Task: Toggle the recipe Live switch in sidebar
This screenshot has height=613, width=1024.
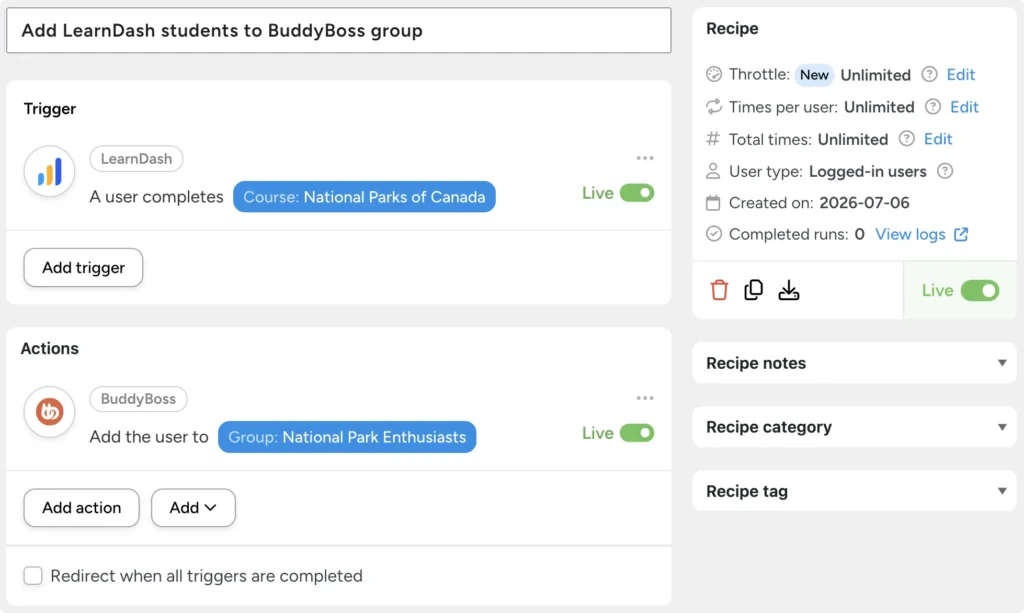Action: pos(980,291)
